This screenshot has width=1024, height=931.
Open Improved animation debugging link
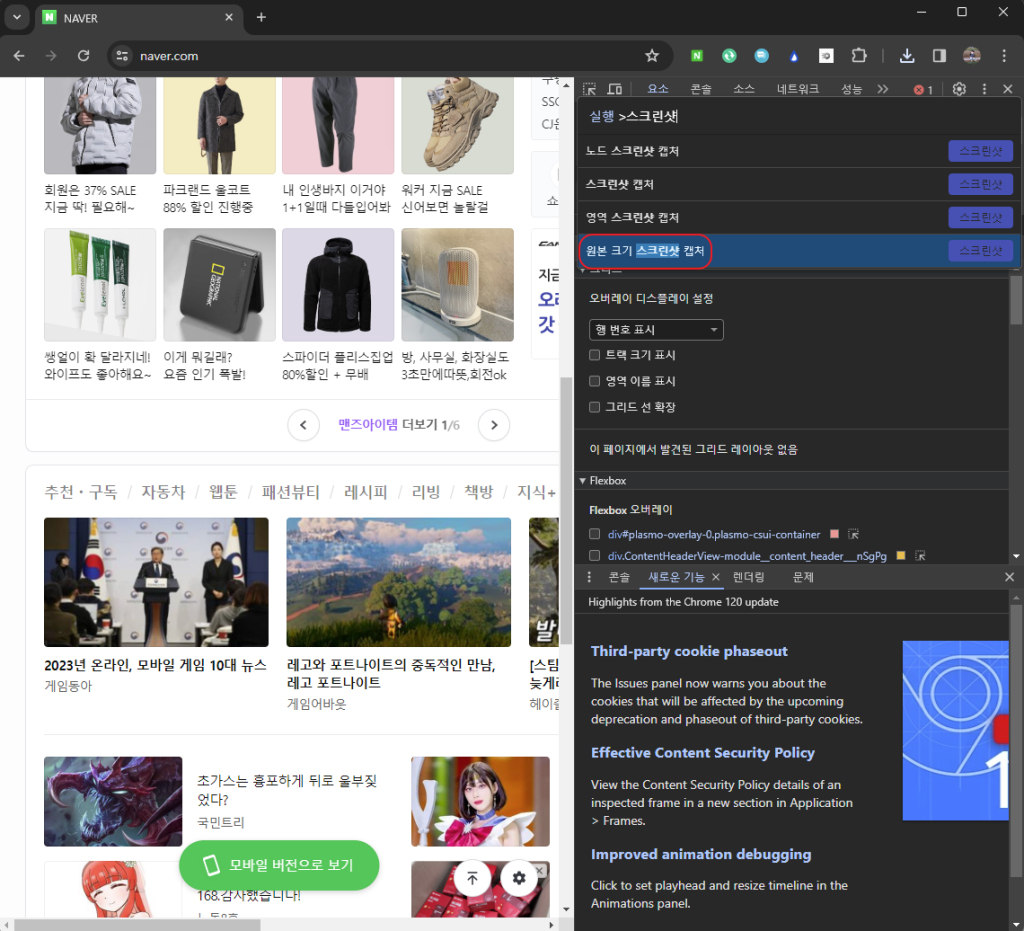701,855
